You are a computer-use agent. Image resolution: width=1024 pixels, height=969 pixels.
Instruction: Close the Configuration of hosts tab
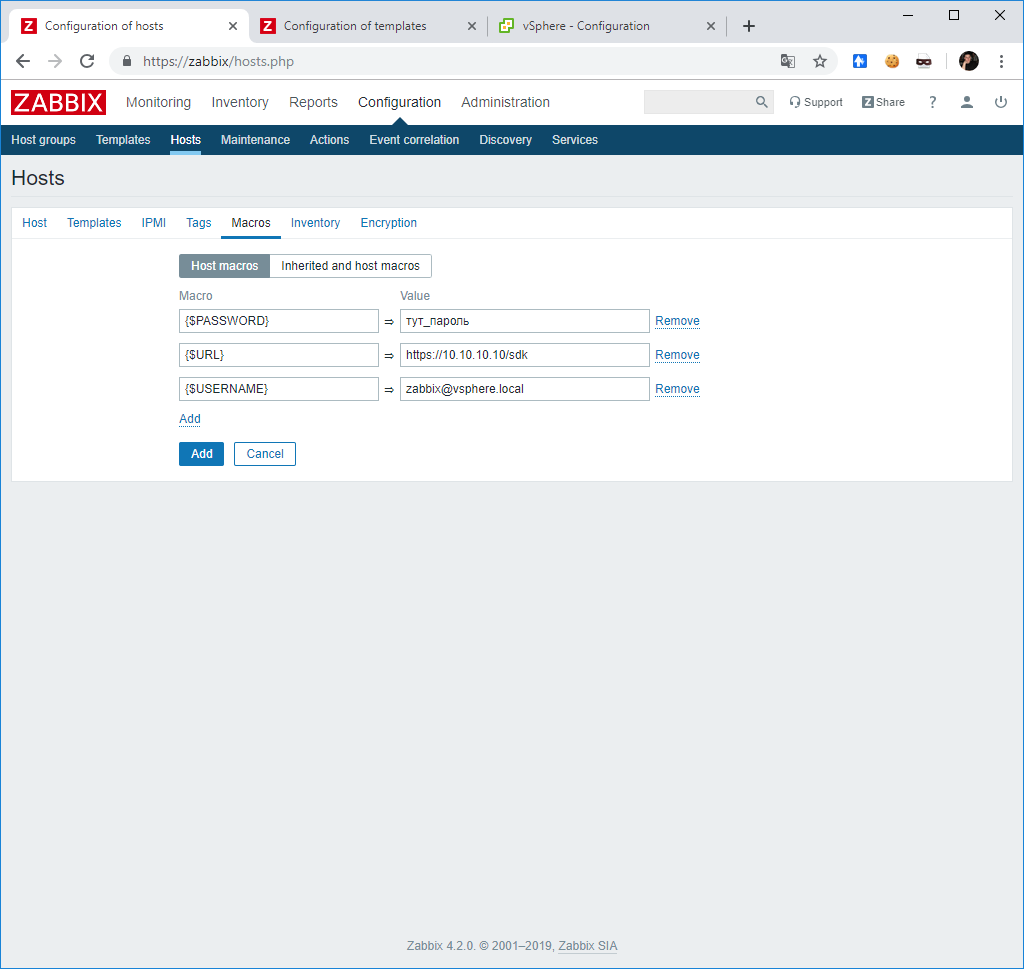232,26
